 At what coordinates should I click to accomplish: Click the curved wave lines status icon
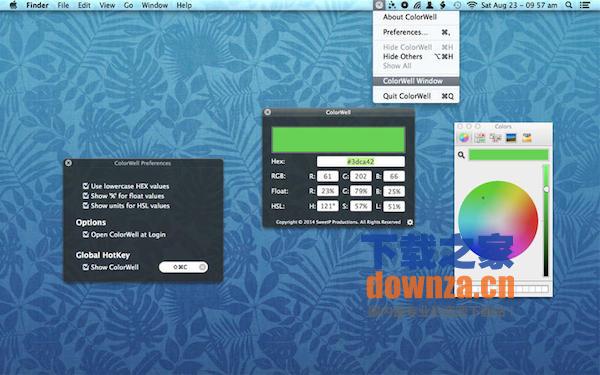(417, 5)
